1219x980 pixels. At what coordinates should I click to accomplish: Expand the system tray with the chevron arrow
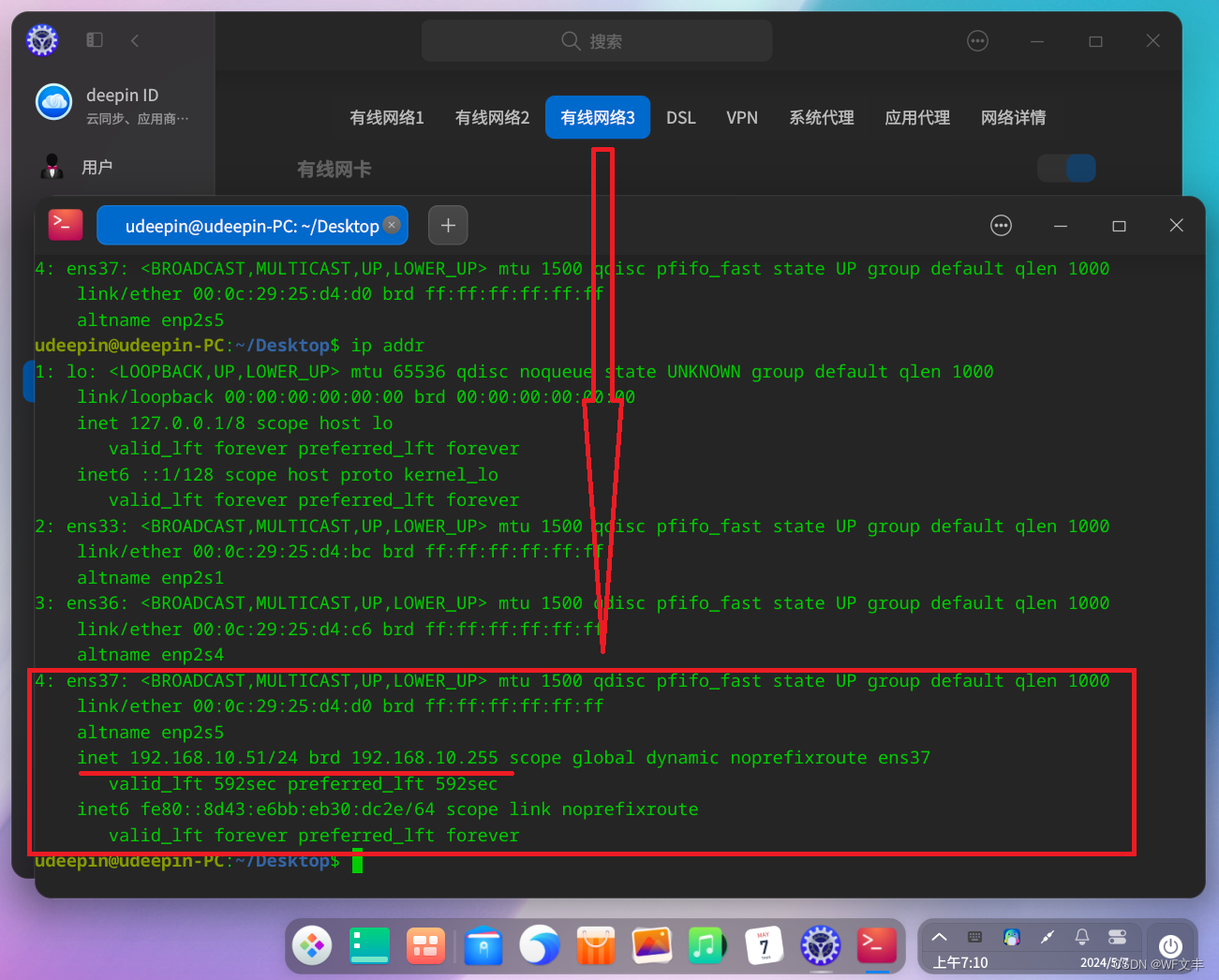click(x=939, y=936)
